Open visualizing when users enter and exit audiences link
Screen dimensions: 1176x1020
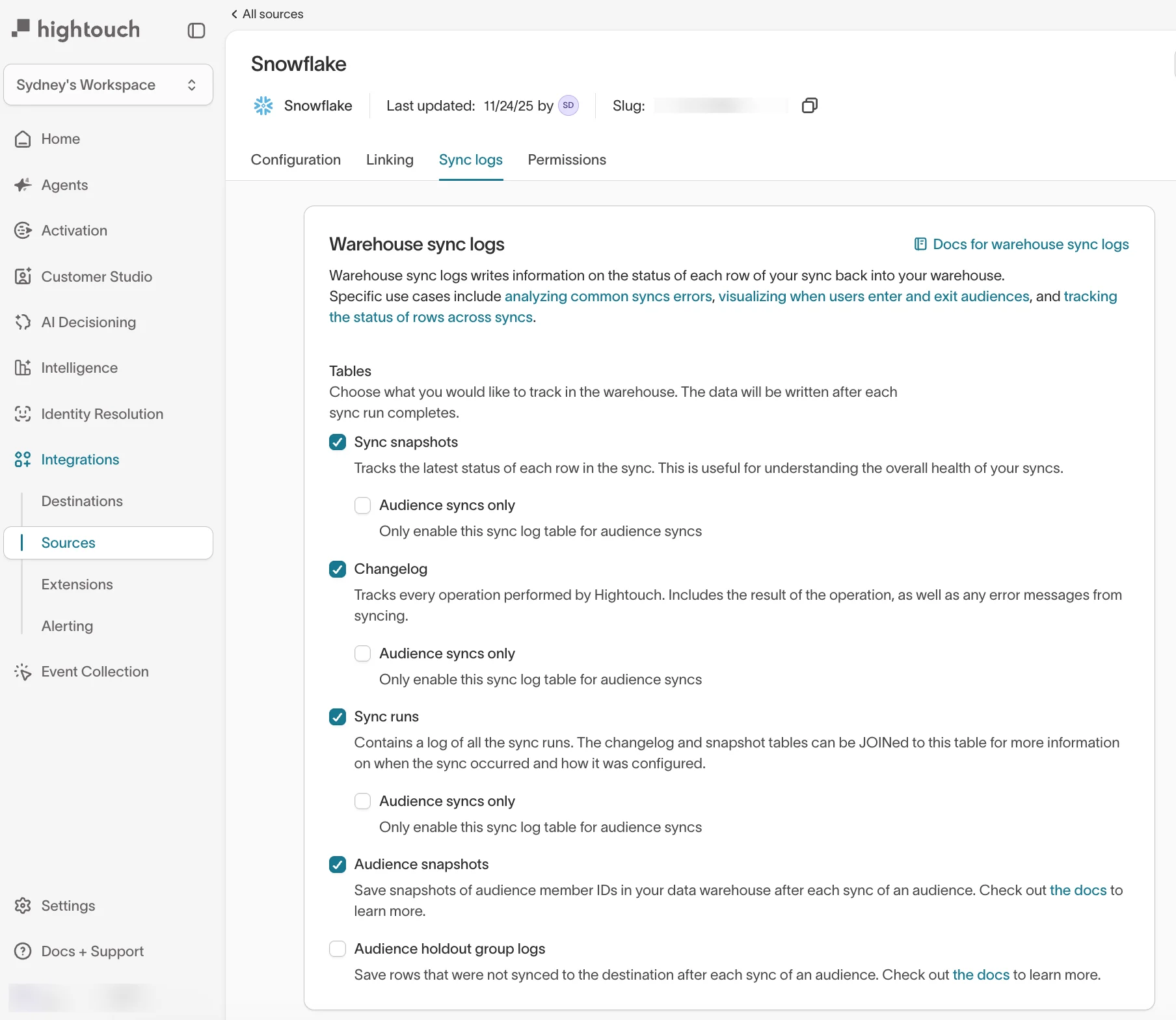[x=874, y=297]
